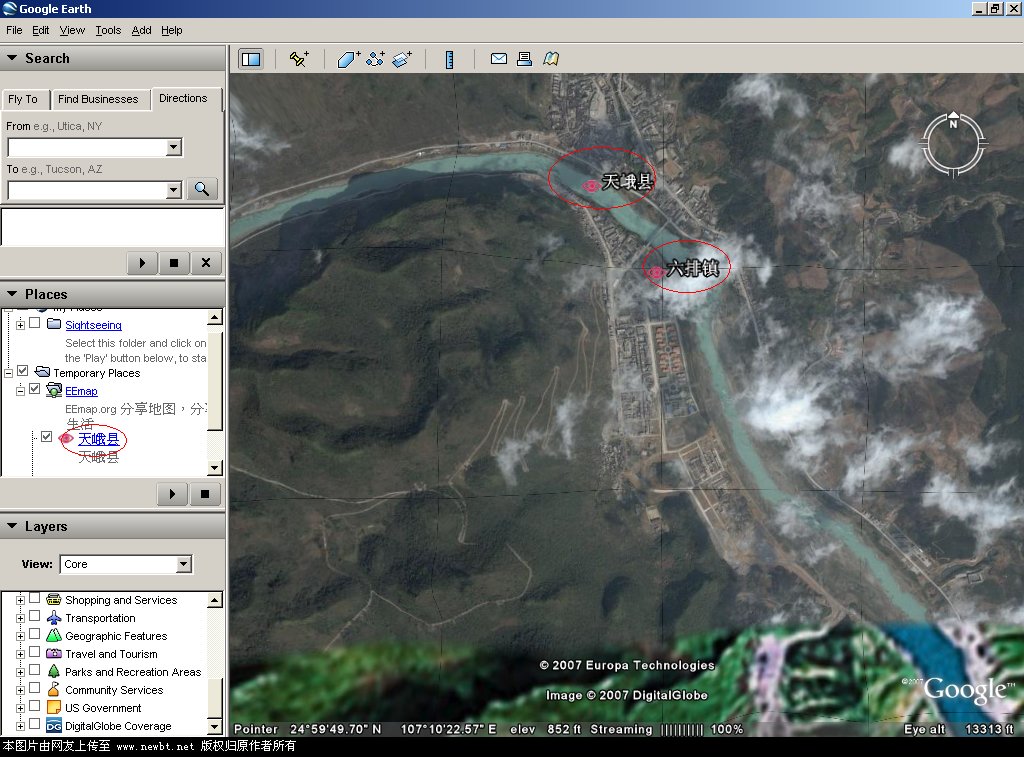Click the directions search magnifier button
The height and width of the screenshot is (757, 1024).
[x=202, y=189]
